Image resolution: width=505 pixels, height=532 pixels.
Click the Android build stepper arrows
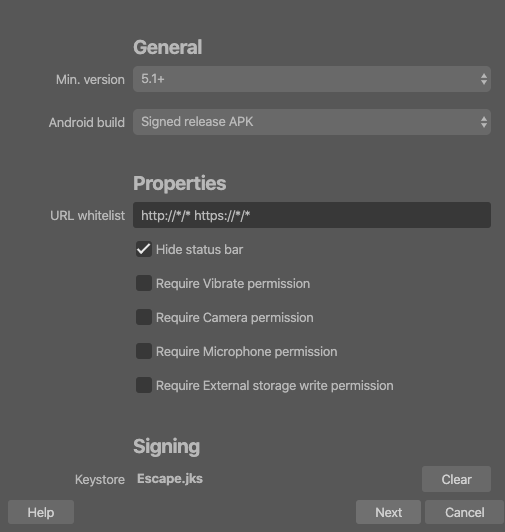point(484,122)
